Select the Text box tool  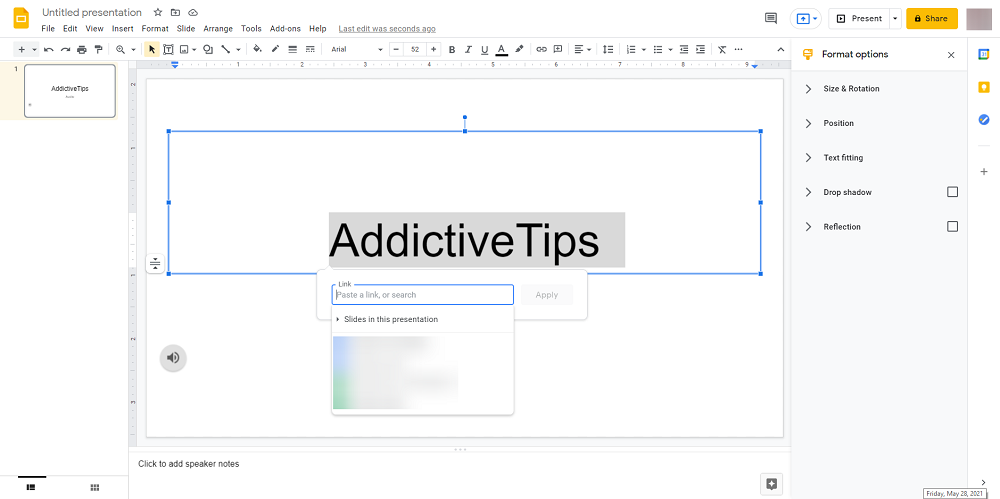[168, 49]
